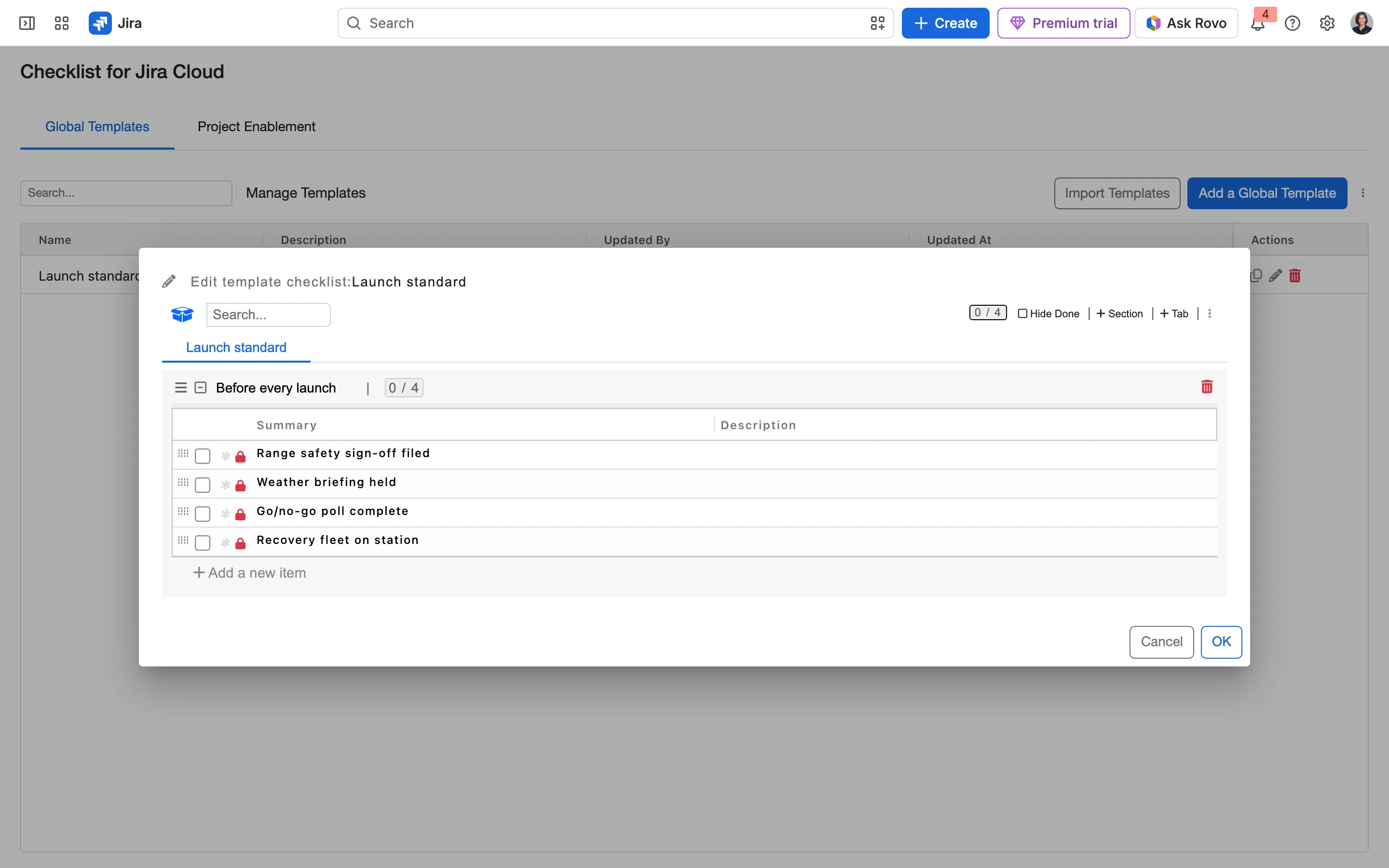This screenshot has height=868, width=1389.
Task: Check Range safety sign-off filed
Action: coord(203,456)
